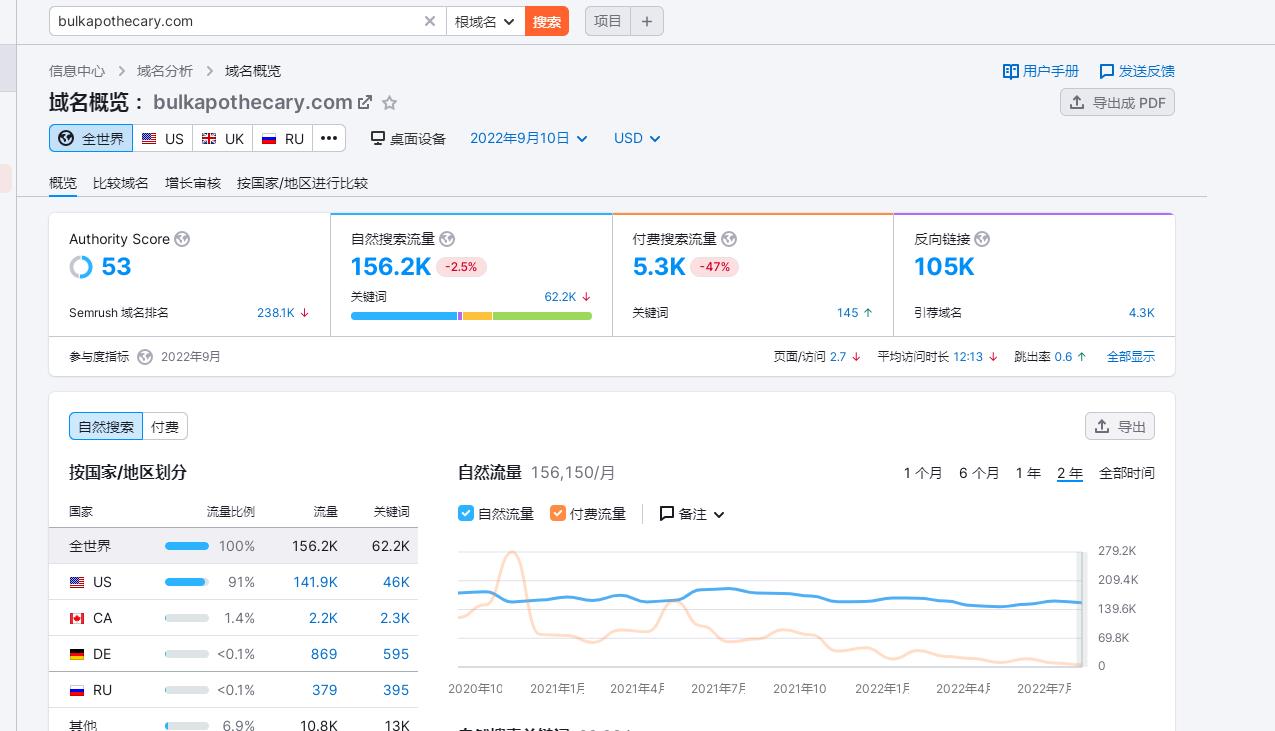Click the globe icon beside 参与度指标
The width and height of the screenshot is (1275, 731).
pyautogui.click(x=145, y=357)
